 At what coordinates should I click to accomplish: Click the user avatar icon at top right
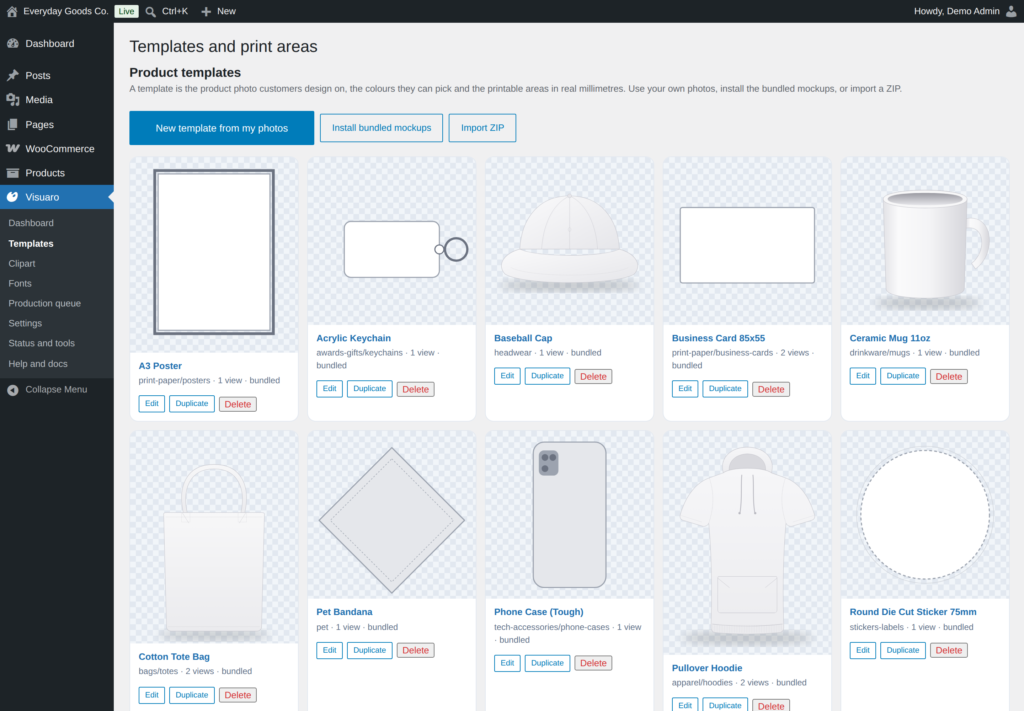(x=1011, y=11)
